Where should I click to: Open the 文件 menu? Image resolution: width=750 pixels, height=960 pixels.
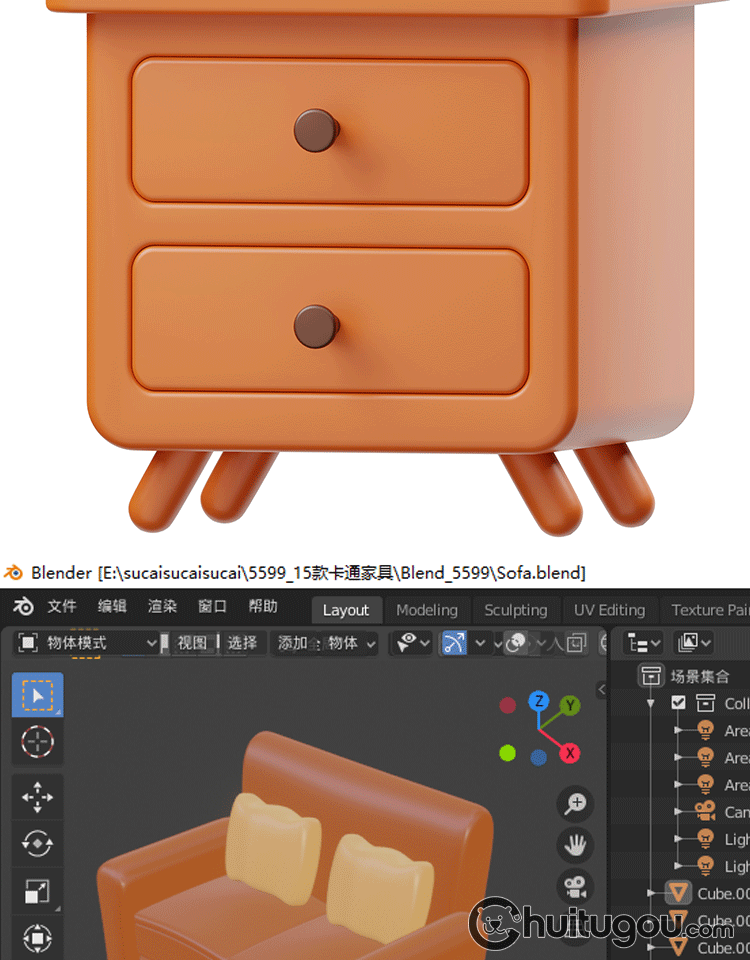pos(62,607)
